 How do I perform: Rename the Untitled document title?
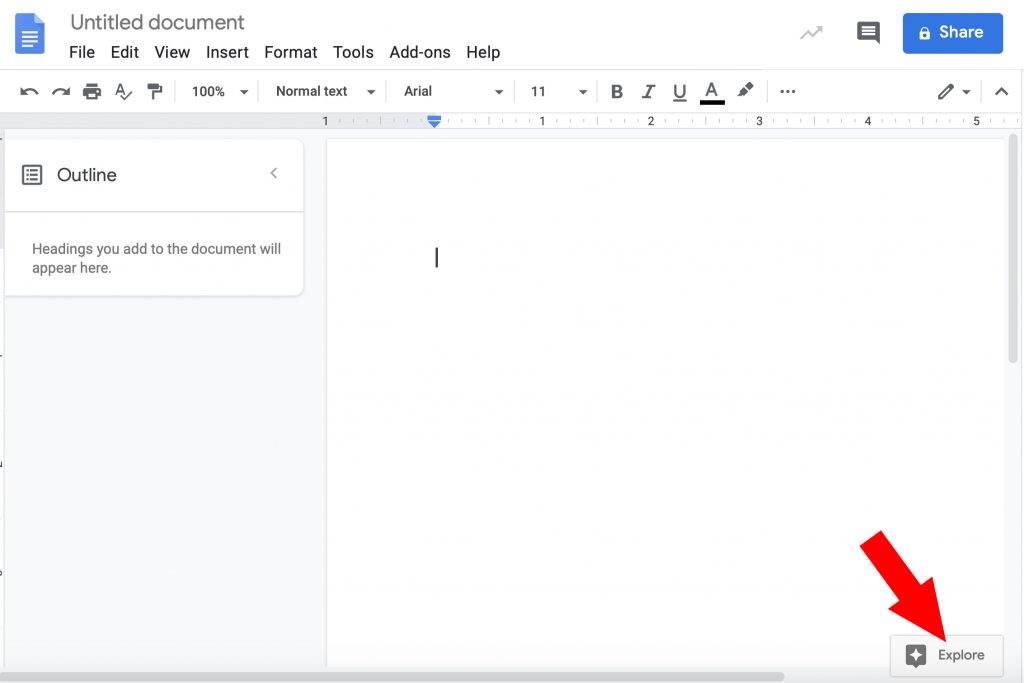coord(157,22)
